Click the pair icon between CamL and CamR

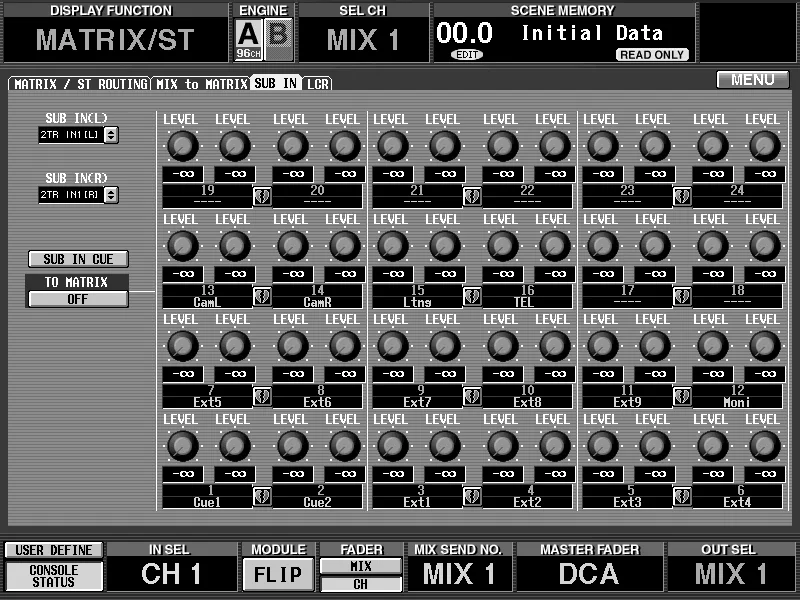[x=262, y=296]
